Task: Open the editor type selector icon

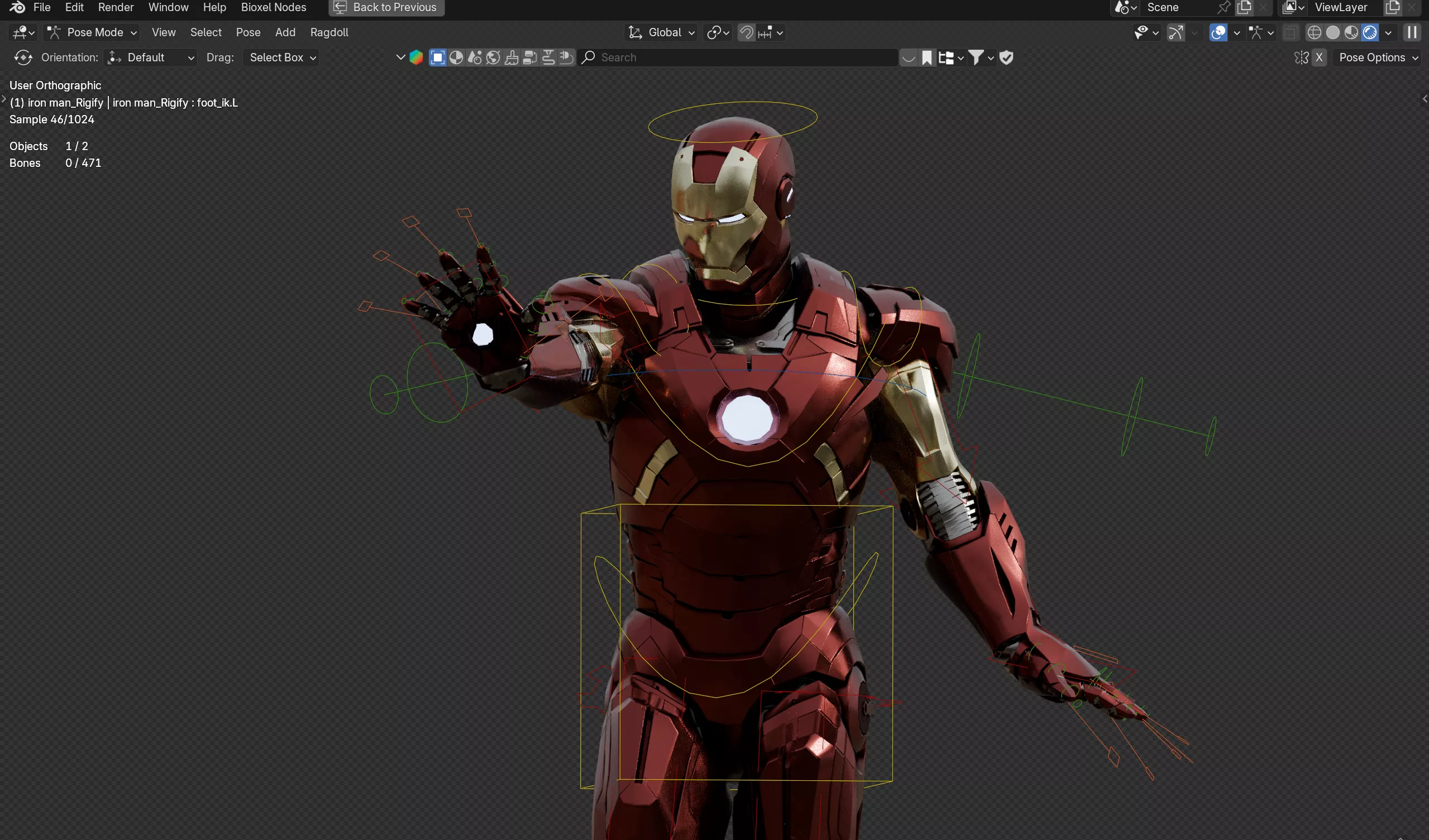Action: coord(23,32)
